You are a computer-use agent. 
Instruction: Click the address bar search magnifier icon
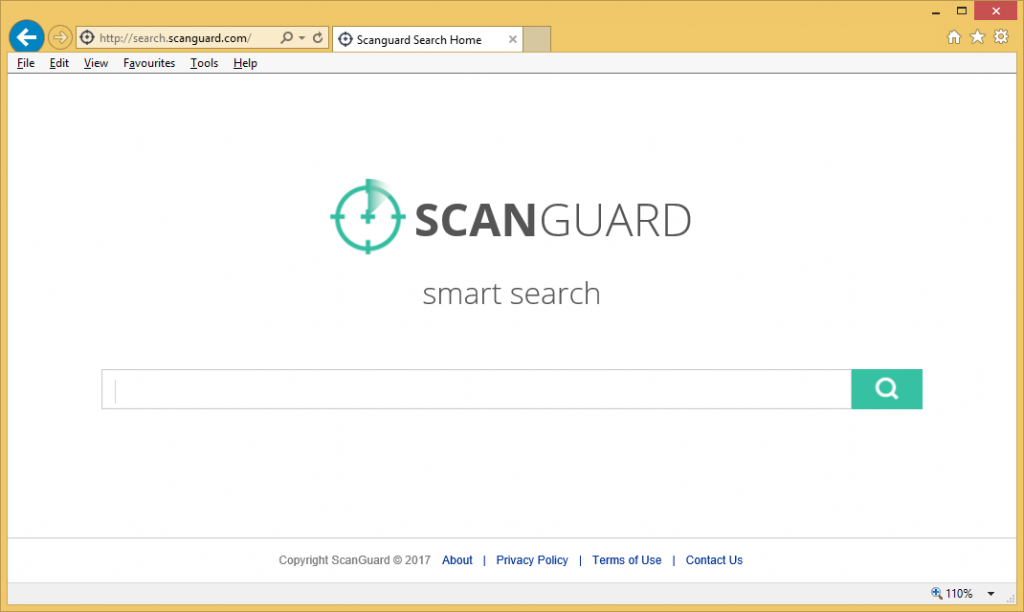coord(286,37)
